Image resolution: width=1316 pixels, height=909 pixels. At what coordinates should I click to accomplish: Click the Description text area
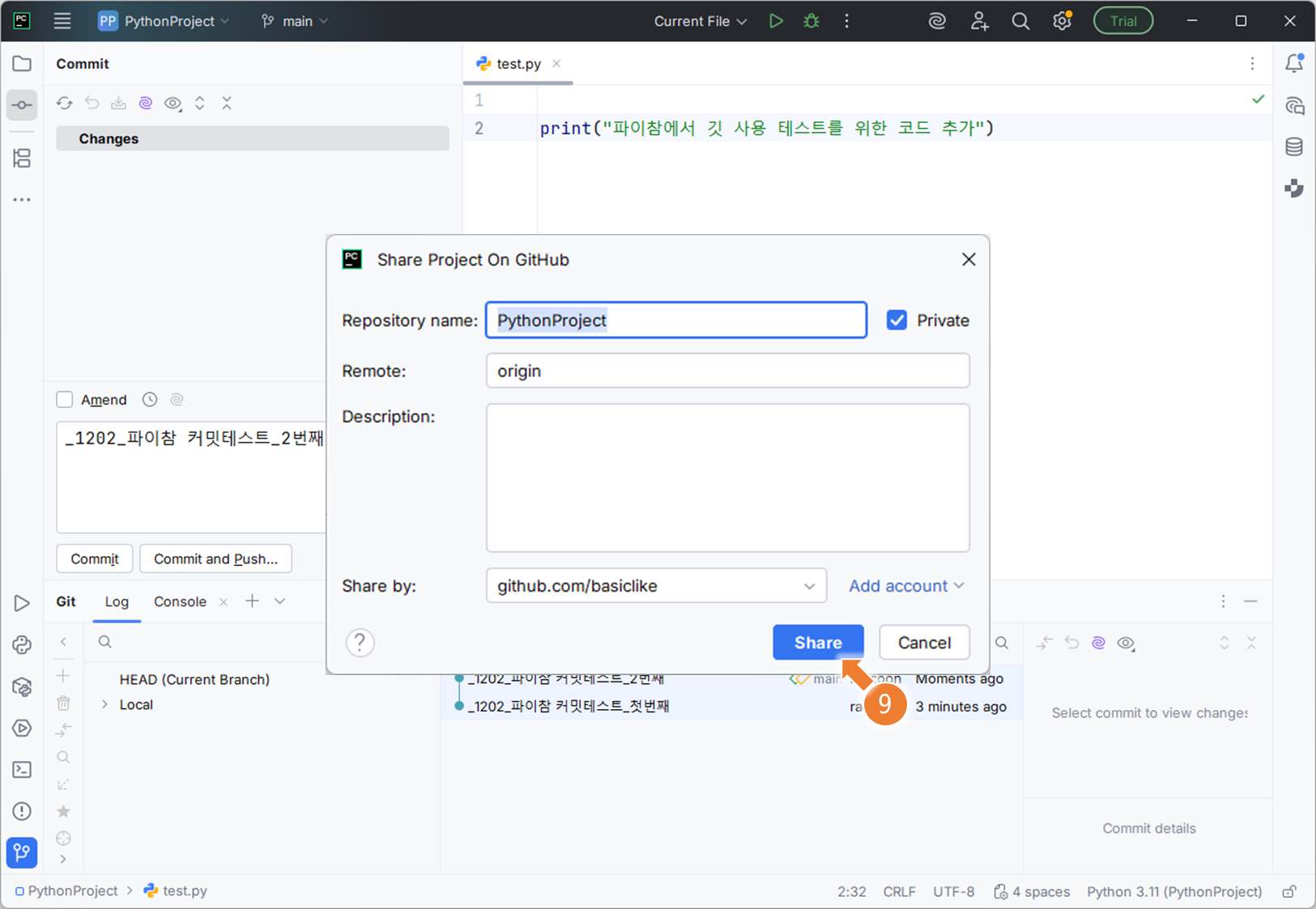(727, 478)
